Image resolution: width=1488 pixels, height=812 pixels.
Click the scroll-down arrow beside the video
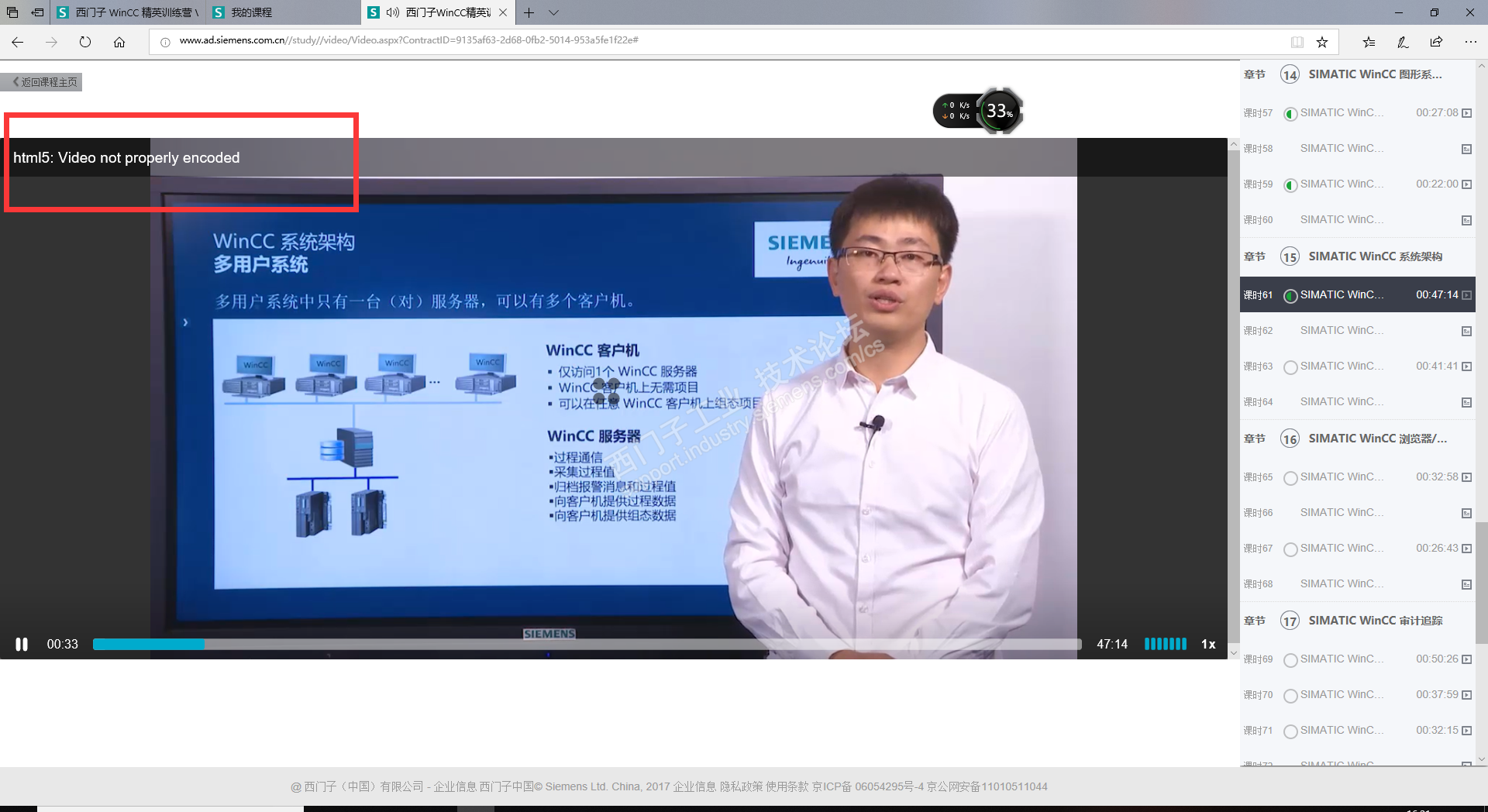point(1234,653)
